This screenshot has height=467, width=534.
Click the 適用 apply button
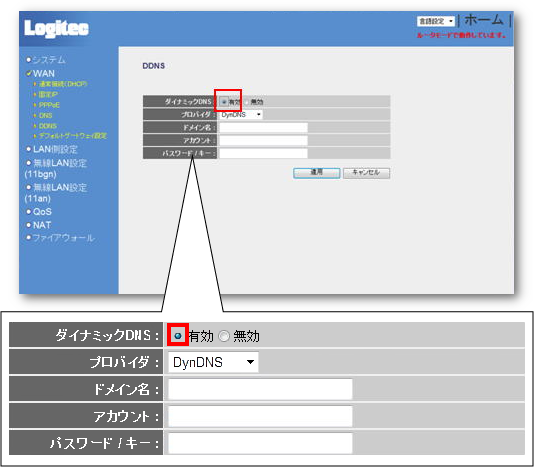click(316, 173)
